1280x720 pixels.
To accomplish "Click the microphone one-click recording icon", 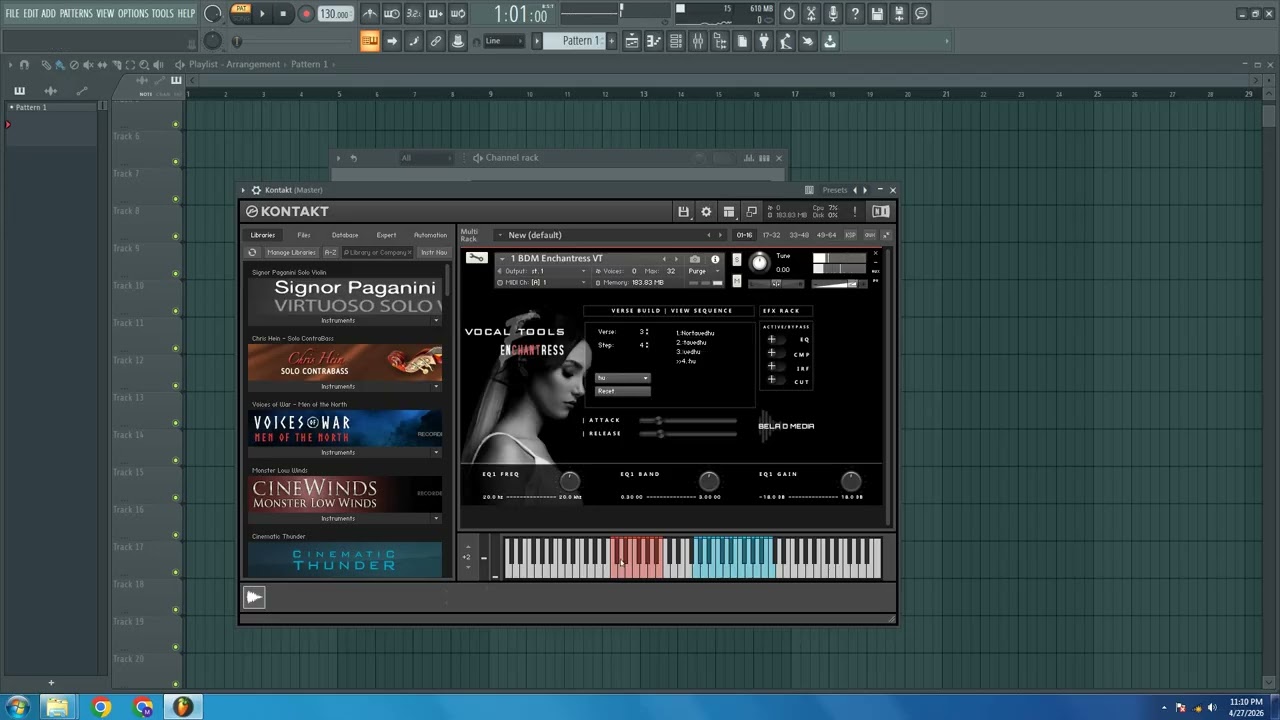I will click(833, 14).
